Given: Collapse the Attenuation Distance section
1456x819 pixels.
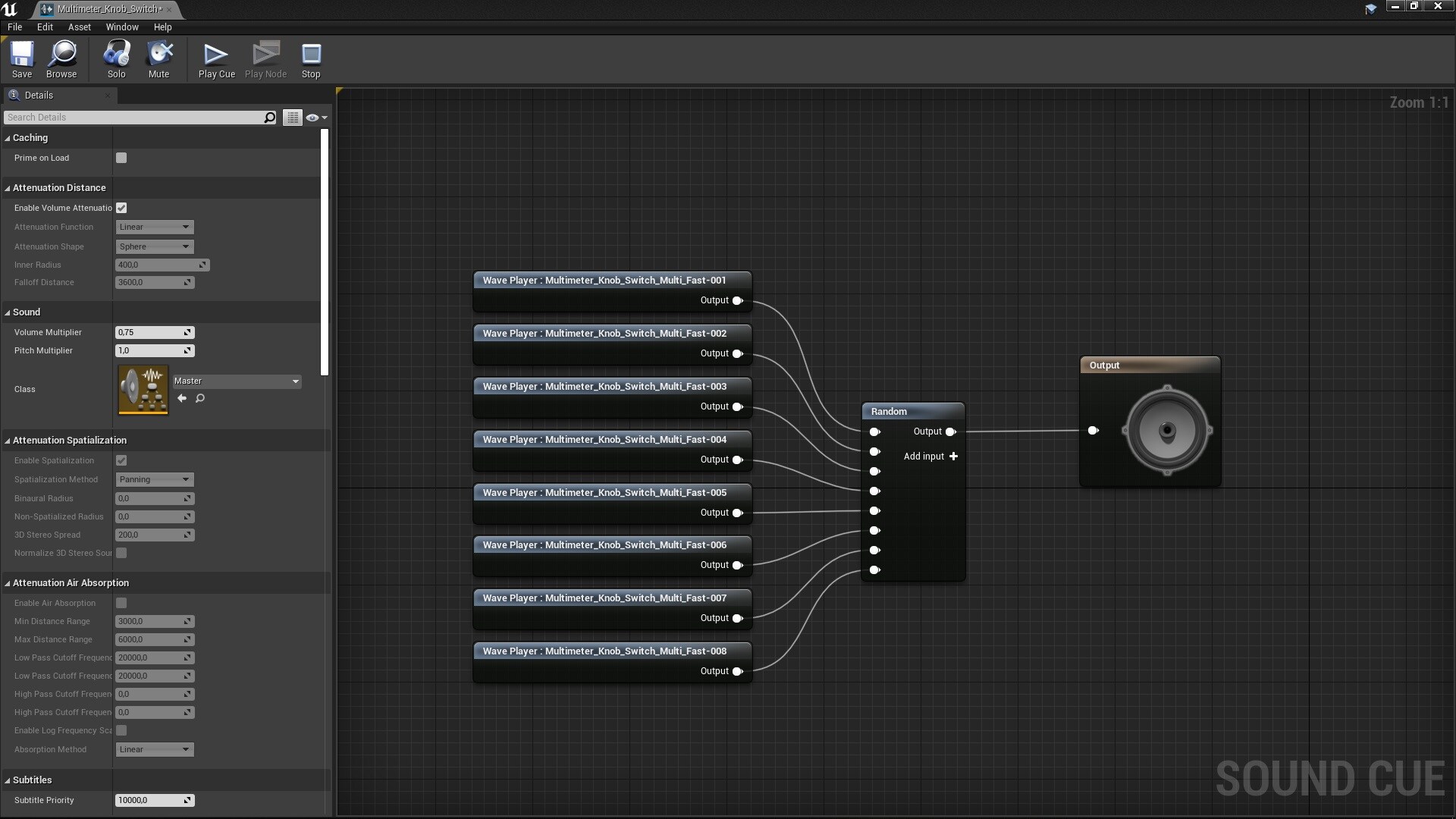Looking at the screenshot, I should [x=8, y=188].
